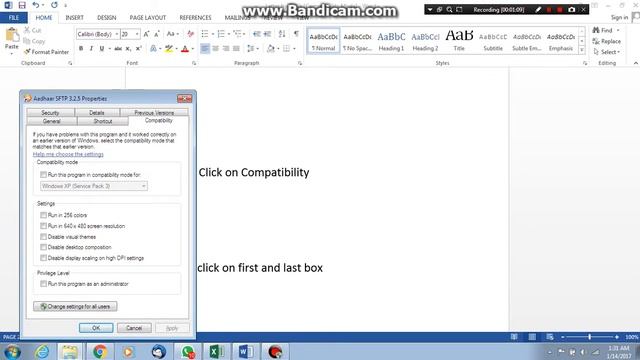Click the red font color button
Viewport: 640px width, 360px height.
coord(185,49)
